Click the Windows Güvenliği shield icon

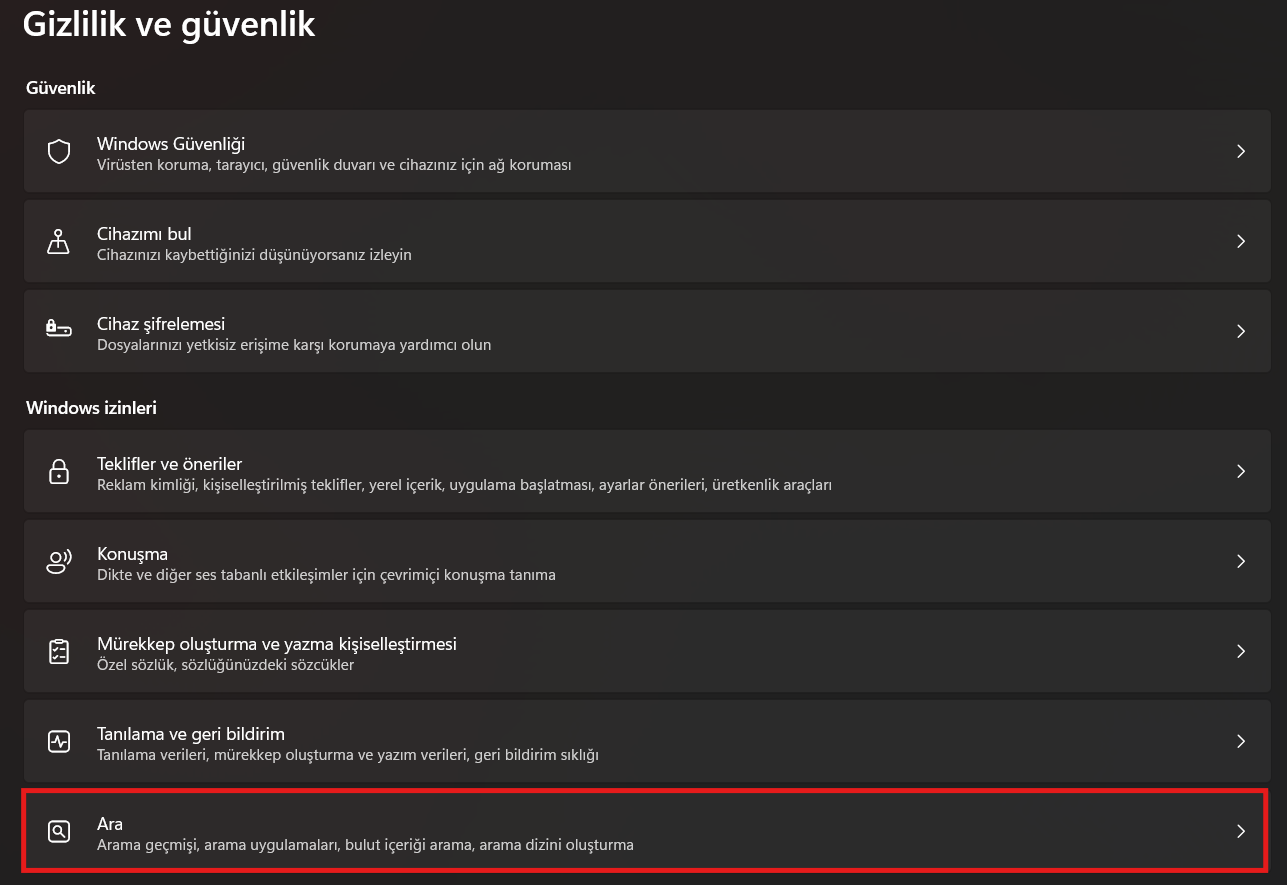tap(59, 152)
